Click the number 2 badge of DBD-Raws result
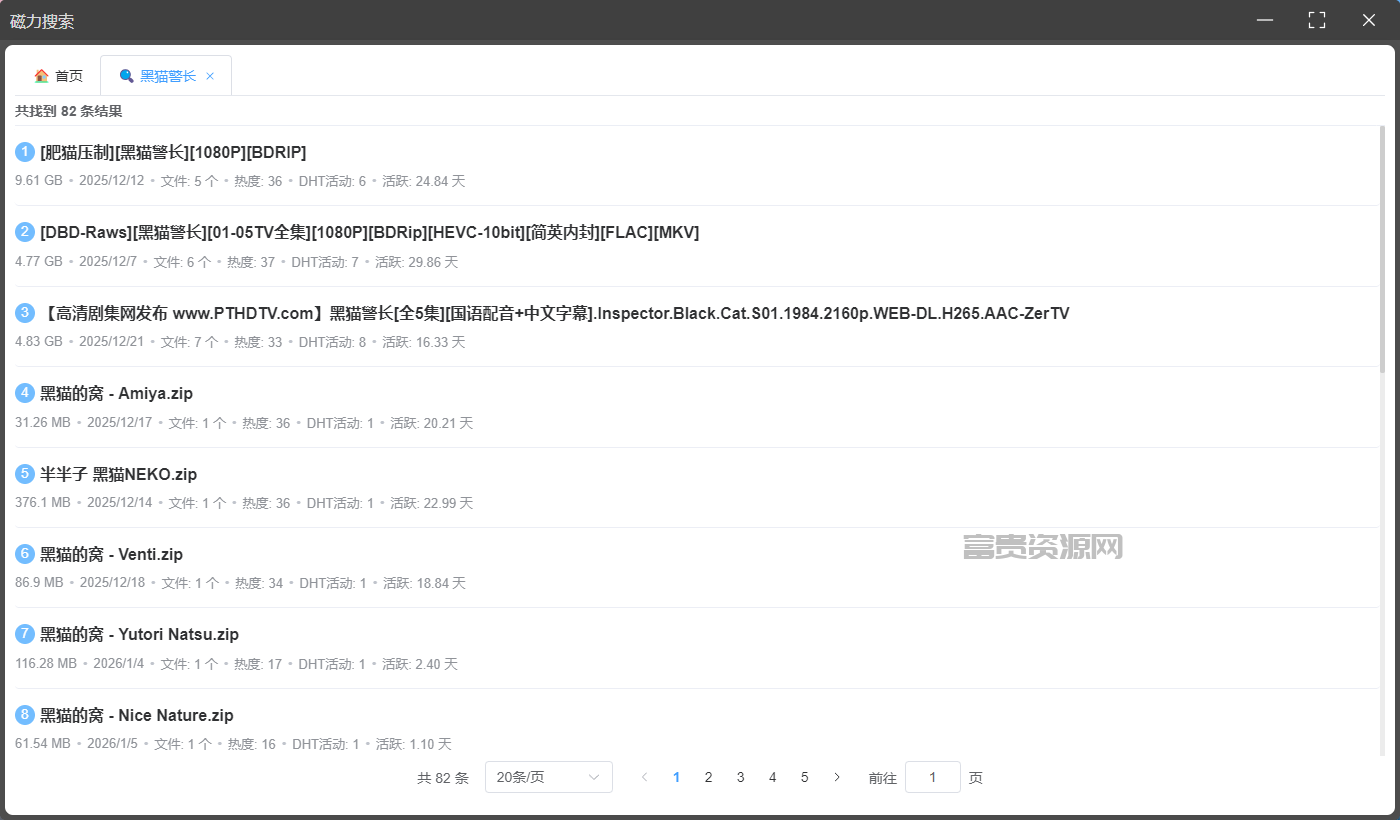The image size is (1400, 820). (x=25, y=232)
